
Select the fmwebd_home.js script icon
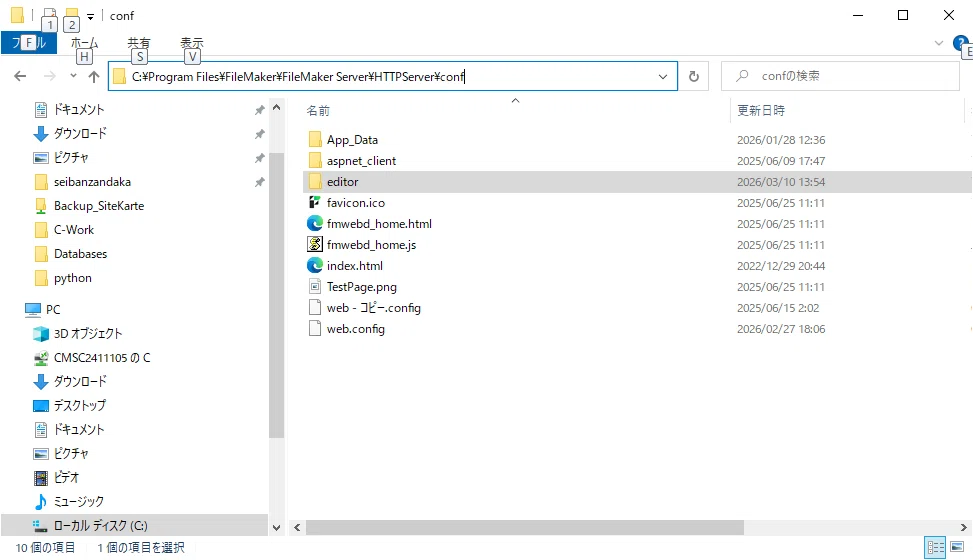point(315,245)
